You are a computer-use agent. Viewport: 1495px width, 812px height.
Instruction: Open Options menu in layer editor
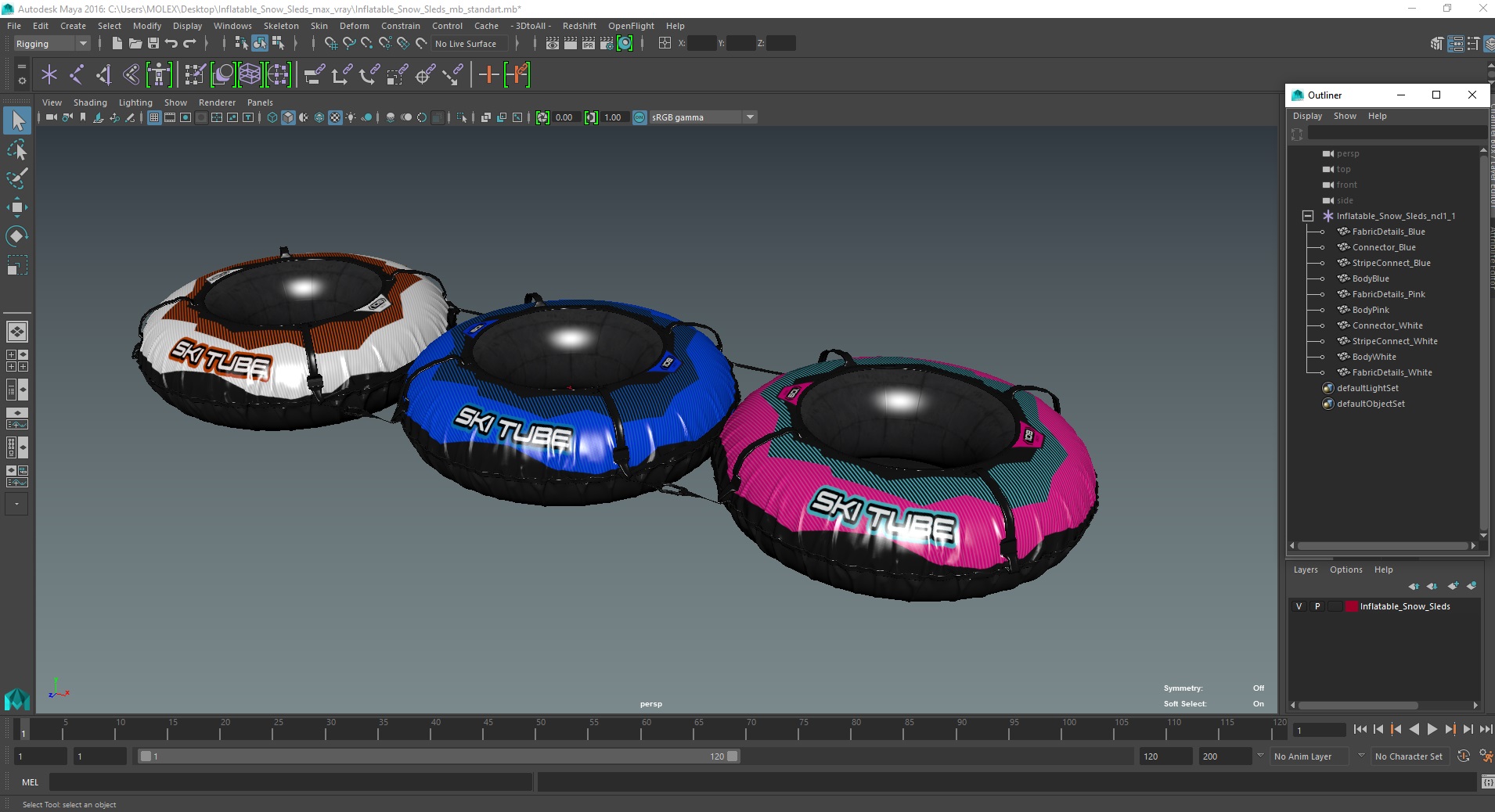coord(1345,569)
